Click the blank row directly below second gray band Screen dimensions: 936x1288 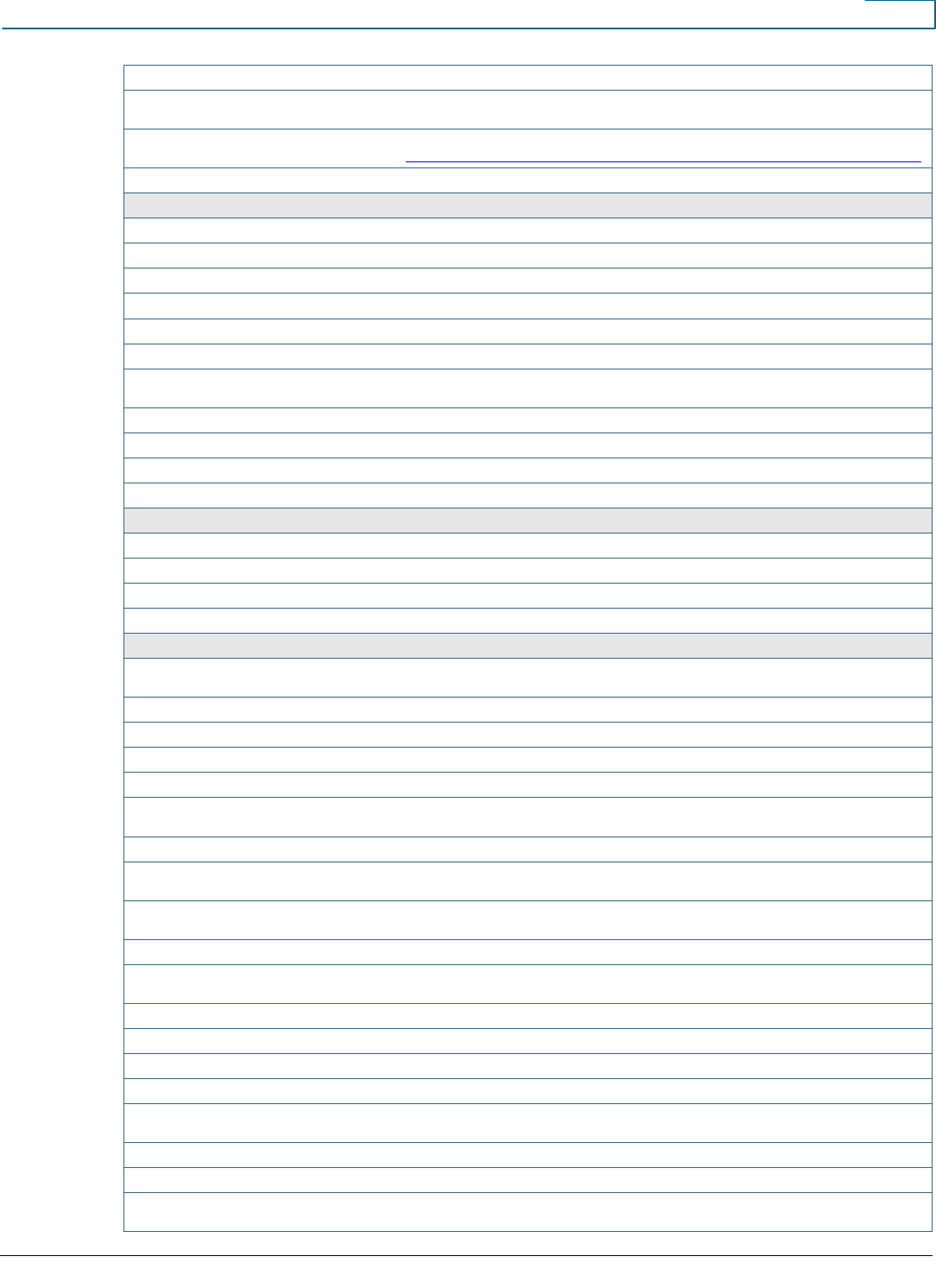point(528,546)
